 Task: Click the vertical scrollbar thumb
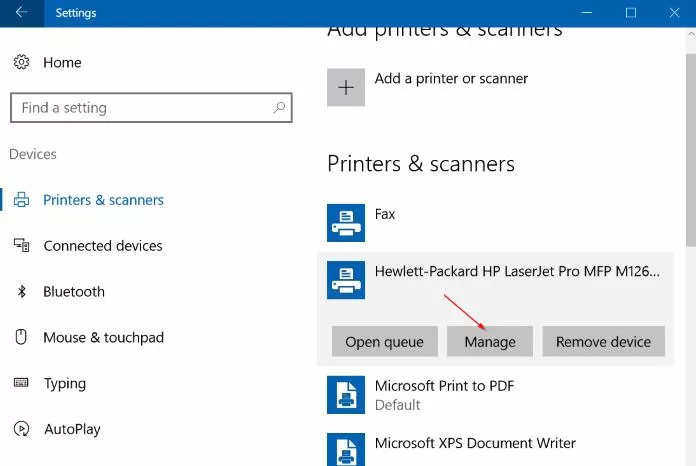click(x=691, y=150)
